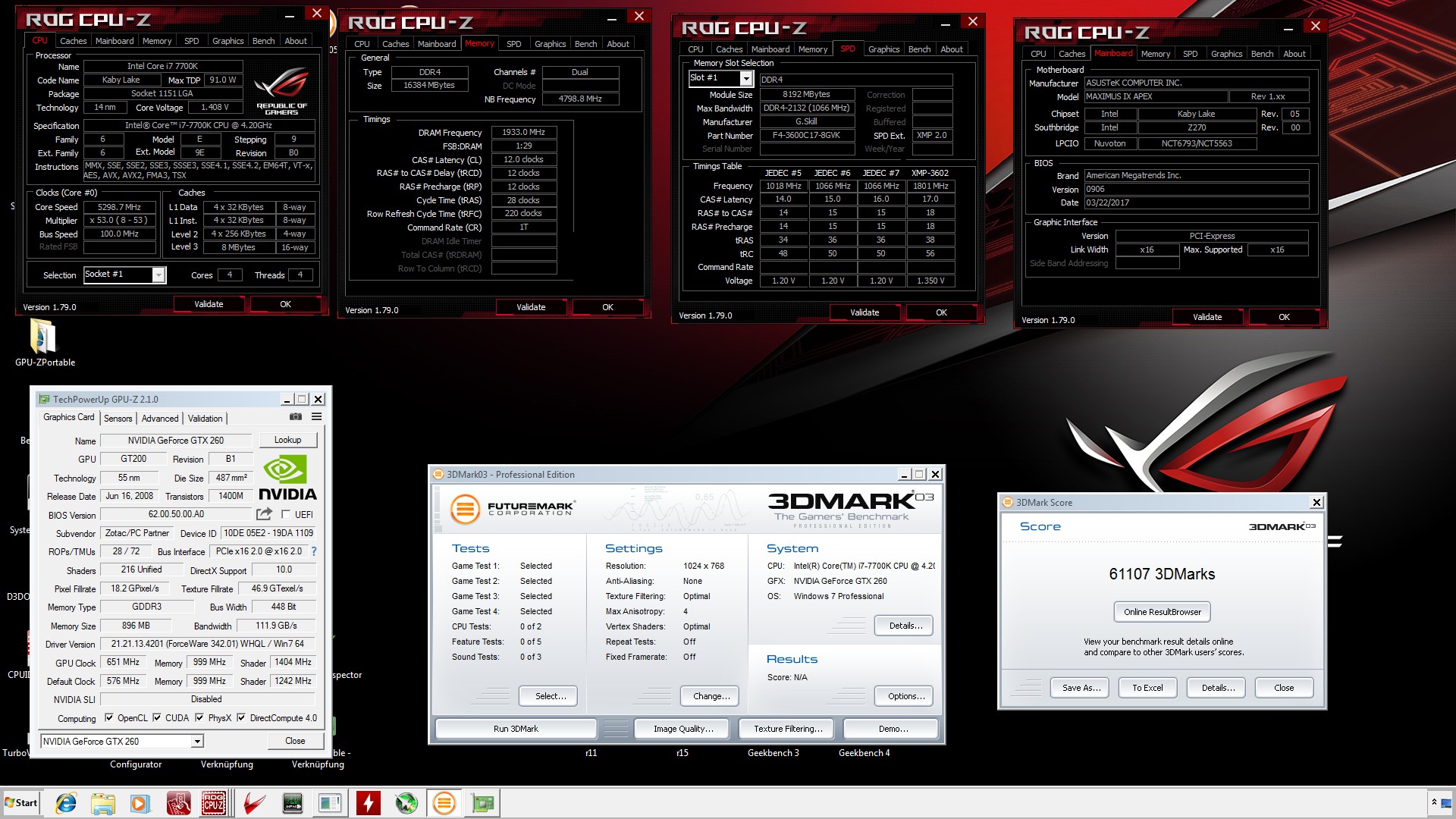Click the GPU-Z title bar app icon
The image size is (1456, 819).
tap(44, 400)
